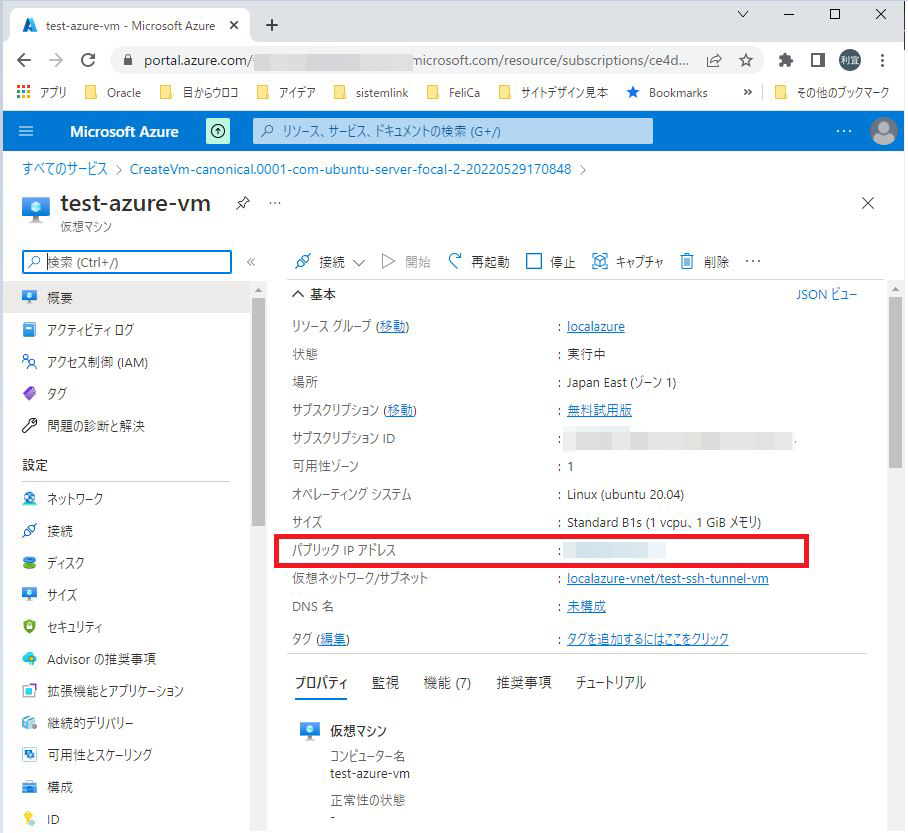Click 未構成 to configure the DNS name
Image resolution: width=908 pixels, height=833 pixels.
(586, 606)
